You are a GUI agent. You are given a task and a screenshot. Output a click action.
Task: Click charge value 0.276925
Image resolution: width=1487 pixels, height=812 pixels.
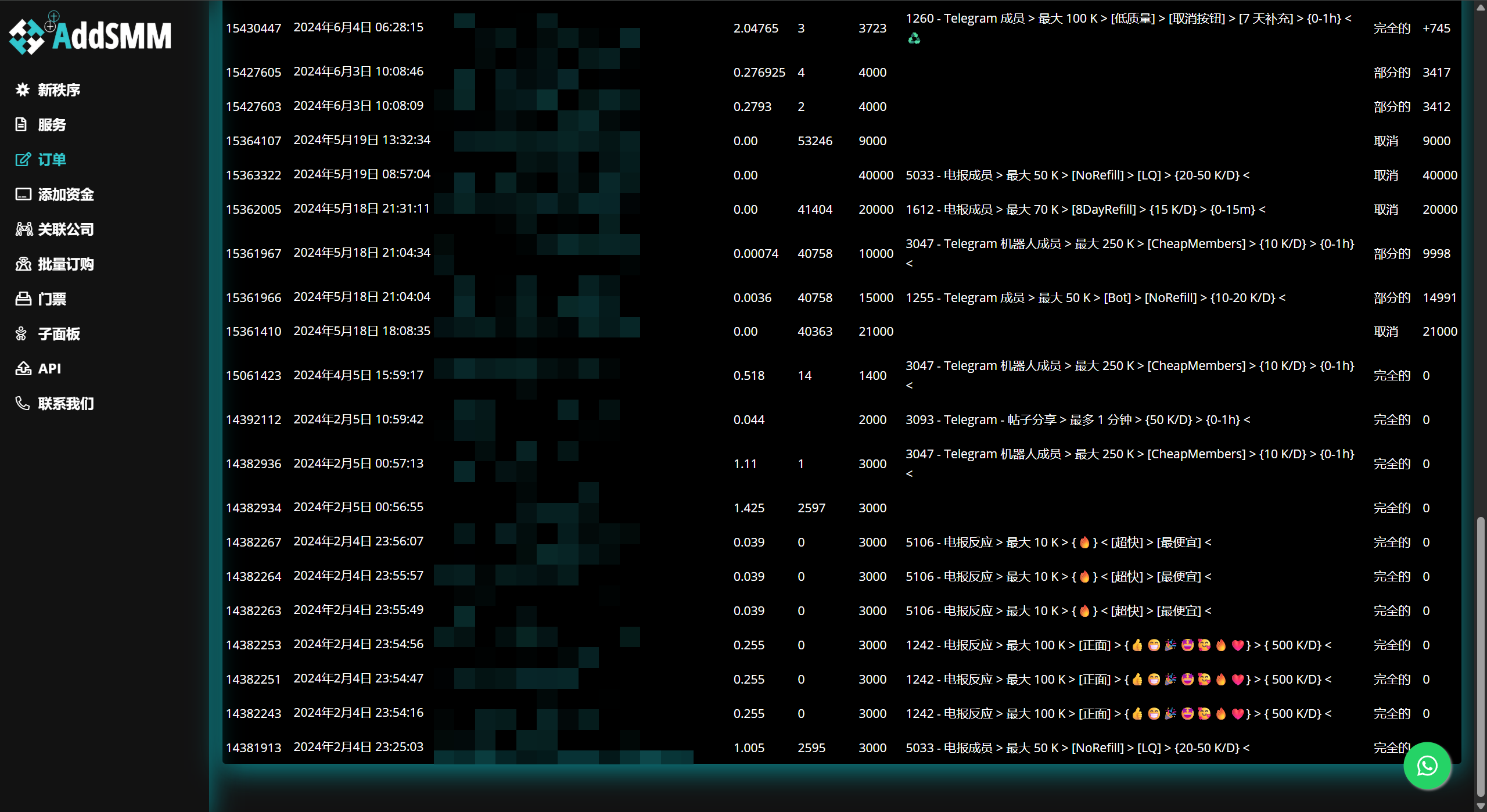tap(759, 72)
